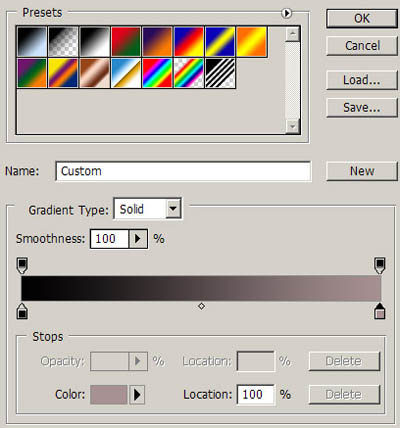Click the color midpoint diamond
Screen dimensions: 400x428
click(201, 306)
